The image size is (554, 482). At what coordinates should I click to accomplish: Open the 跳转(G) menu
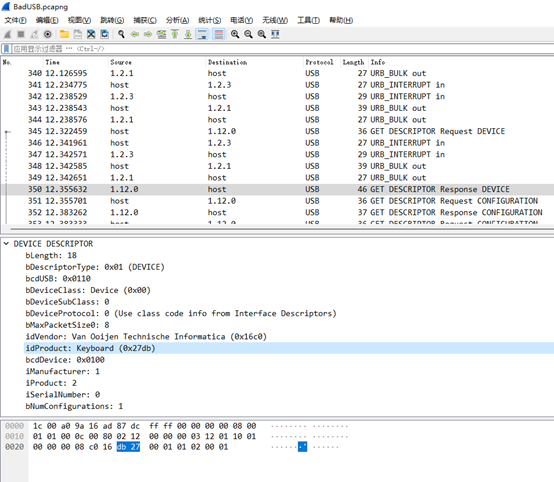[x=112, y=20]
